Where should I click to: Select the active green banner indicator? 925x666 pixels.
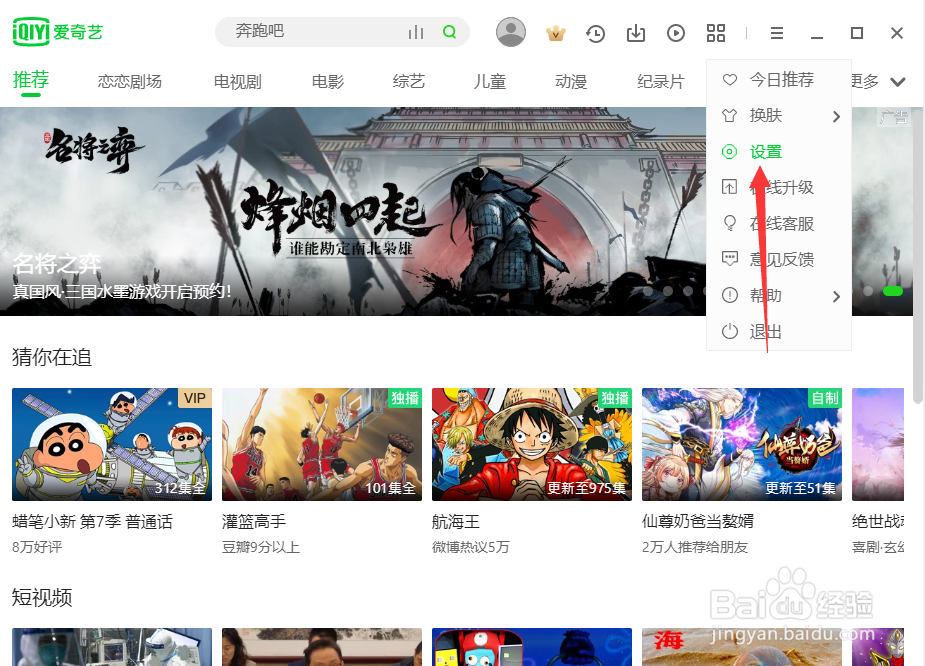[x=893, y=291]
